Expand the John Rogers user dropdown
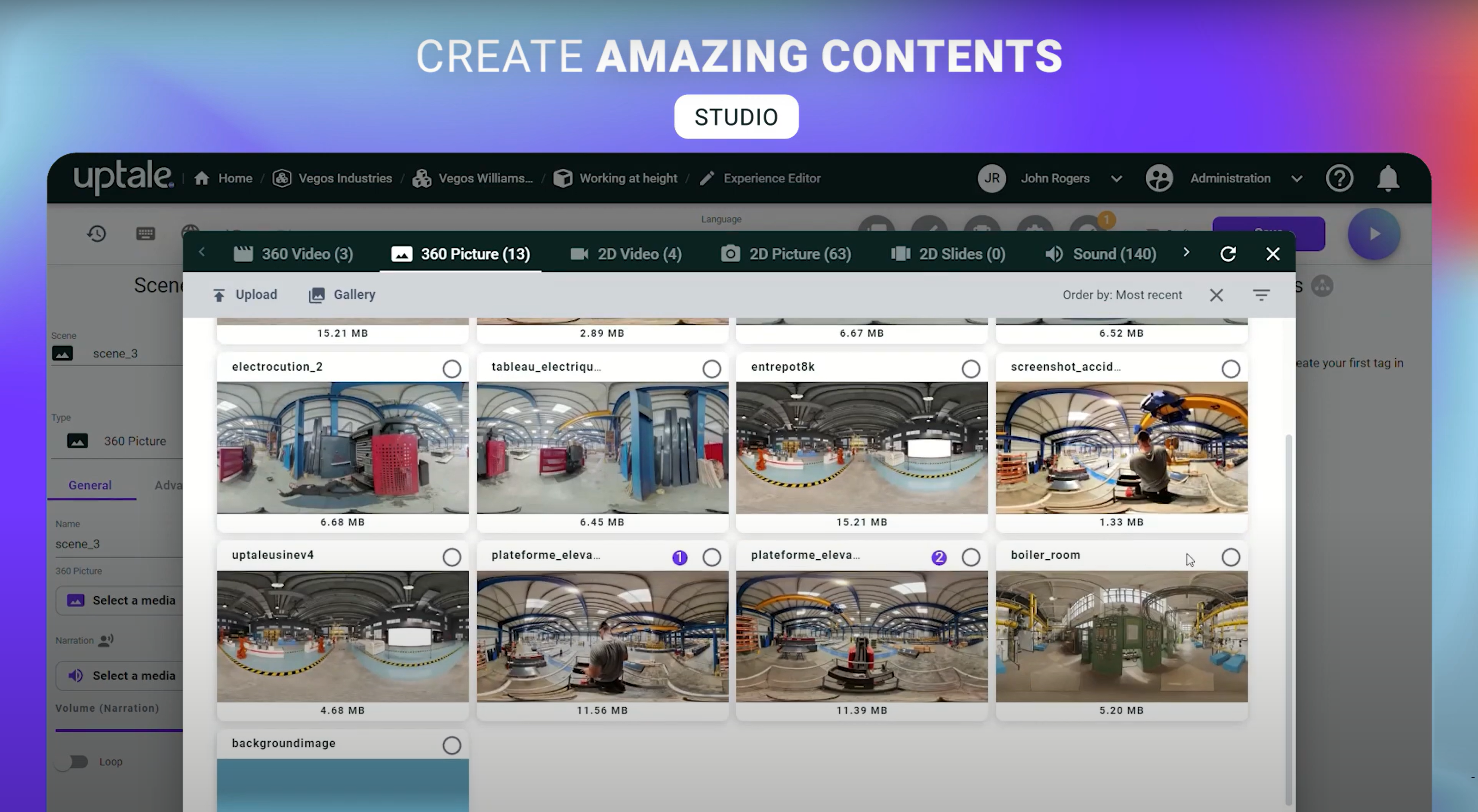 click(x=1116, y=178)
